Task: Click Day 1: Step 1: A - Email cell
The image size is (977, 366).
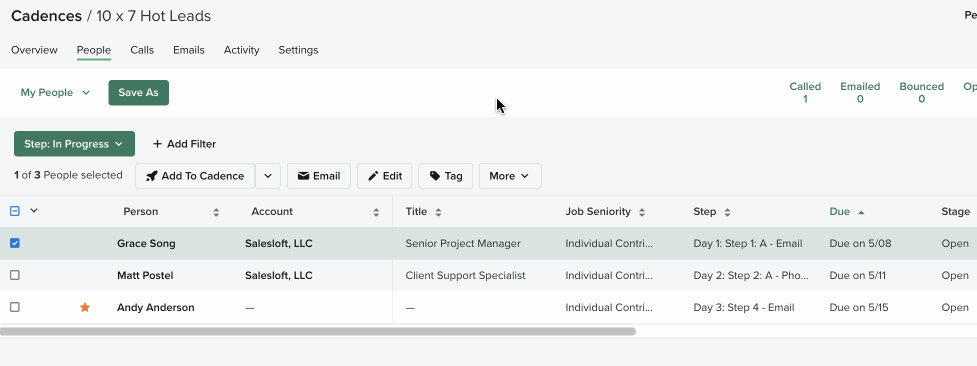Action: click(x=748, y=243)
